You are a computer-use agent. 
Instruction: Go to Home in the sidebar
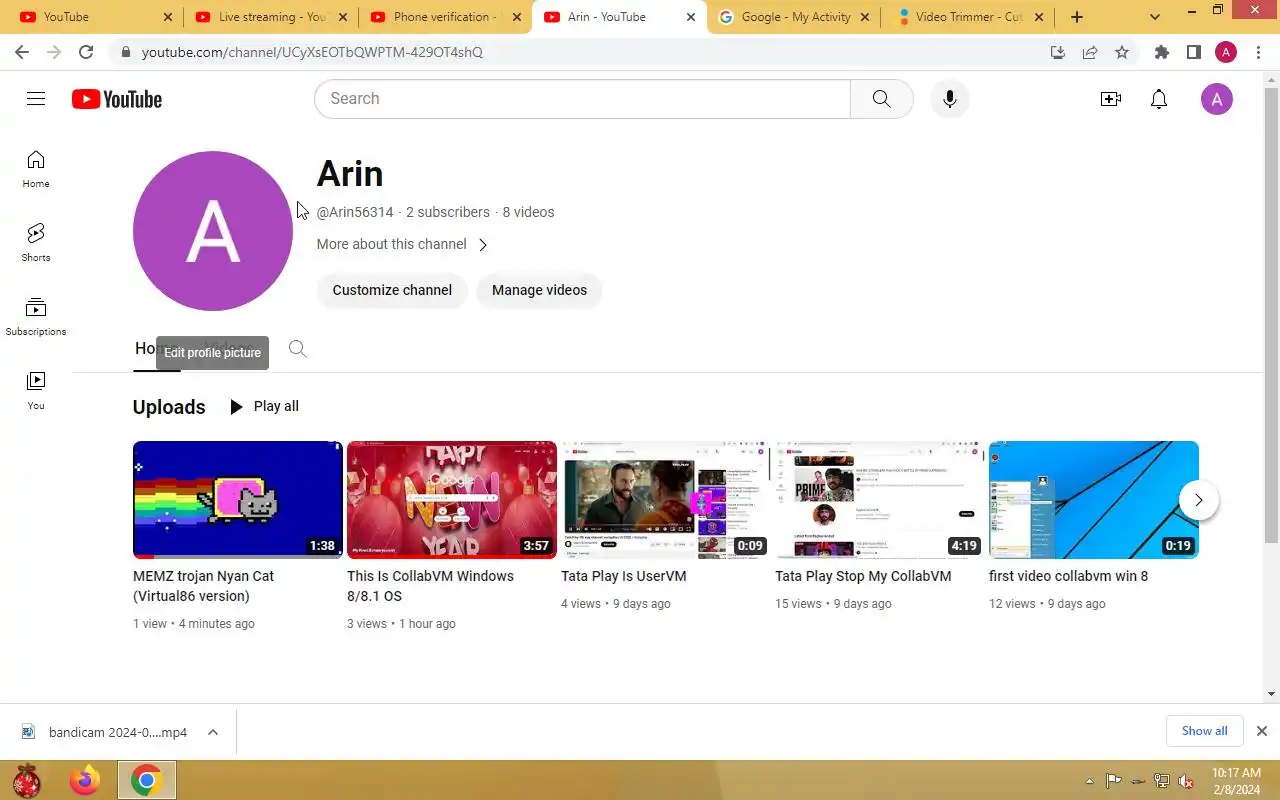coord(36,169)
